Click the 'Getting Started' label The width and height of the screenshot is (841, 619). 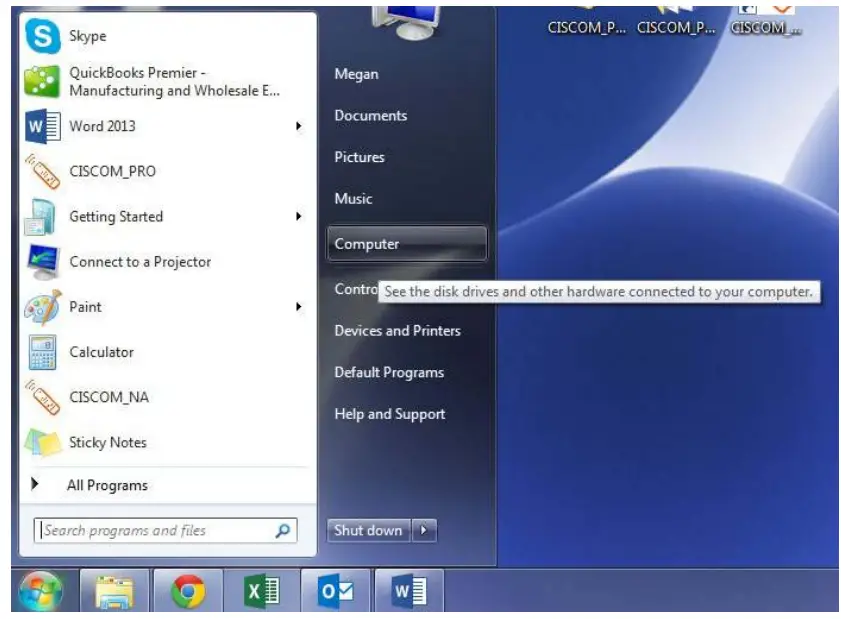pos(116,217)
